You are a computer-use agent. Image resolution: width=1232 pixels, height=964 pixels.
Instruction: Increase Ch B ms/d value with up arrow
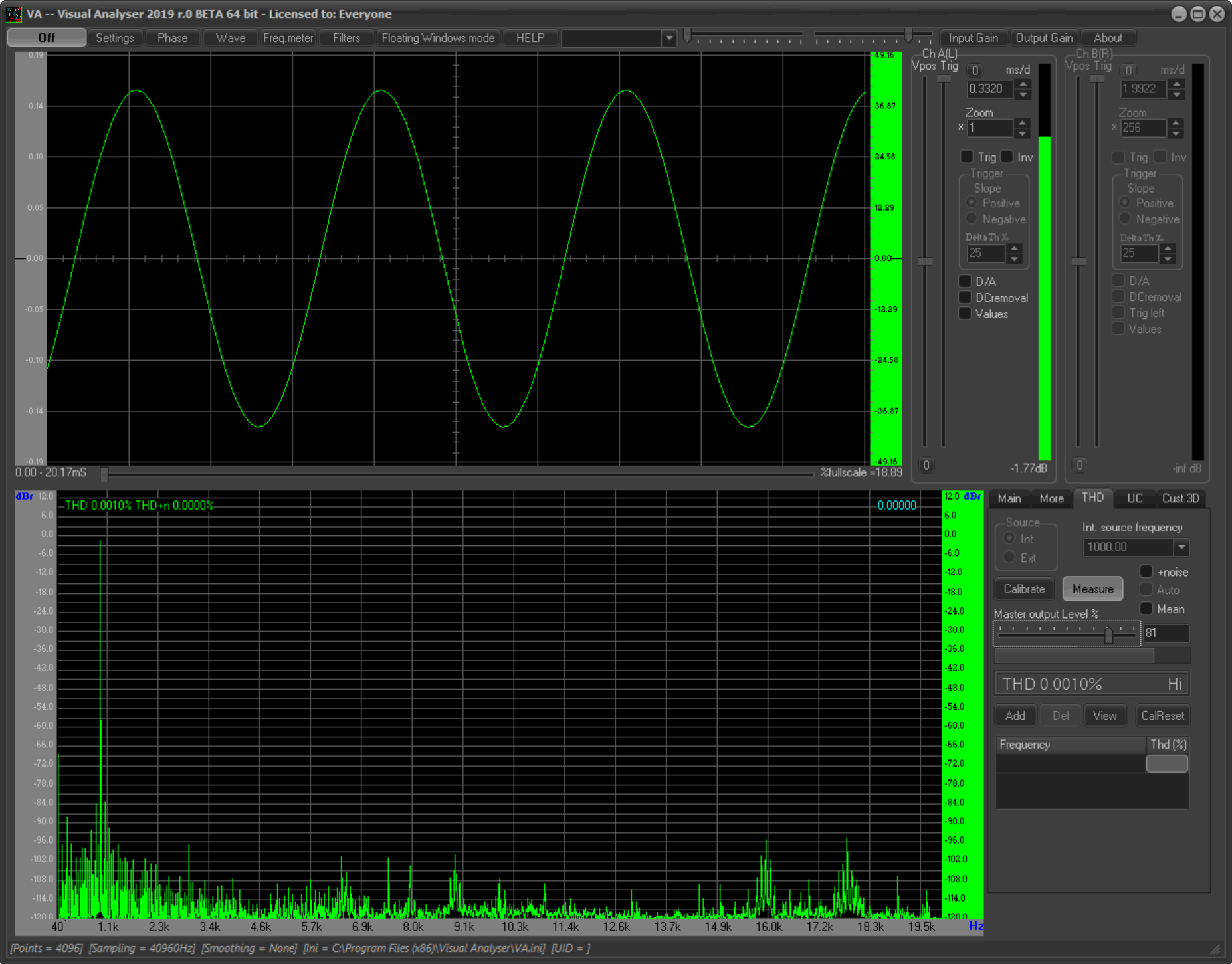[x=1178, y=84]
